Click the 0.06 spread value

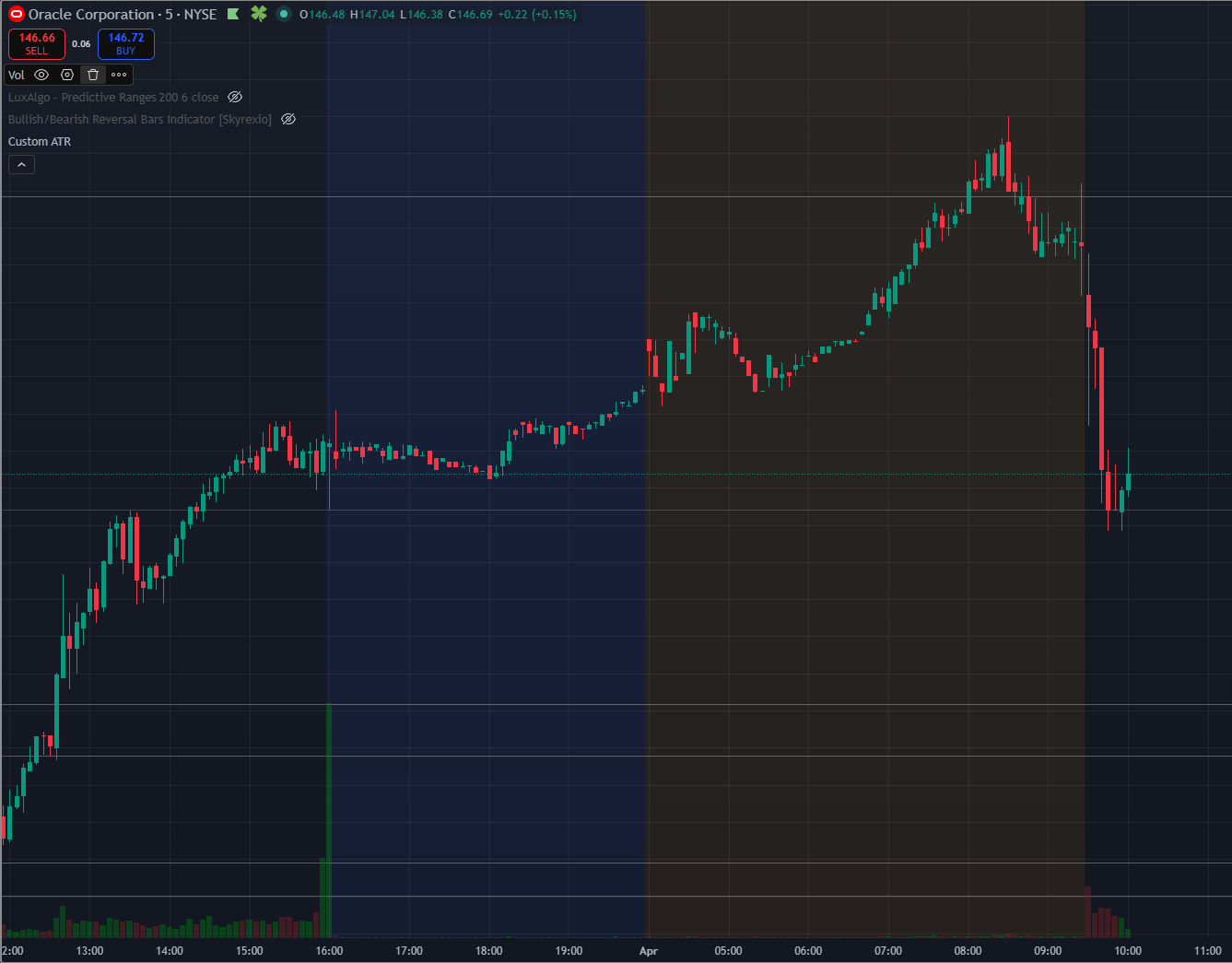coord(81,44)
